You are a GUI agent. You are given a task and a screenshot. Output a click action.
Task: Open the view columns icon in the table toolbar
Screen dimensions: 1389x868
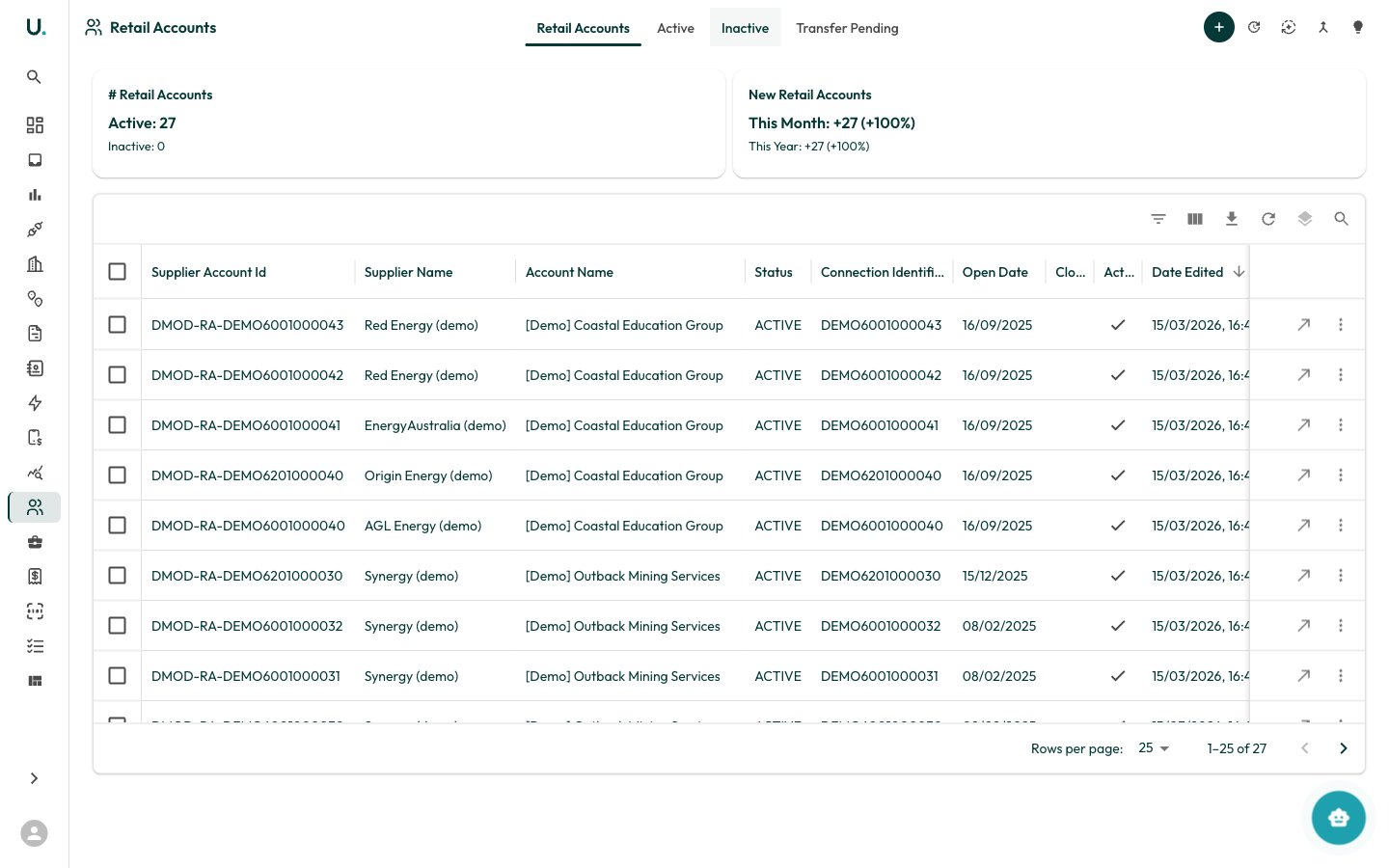[1195, 219]
